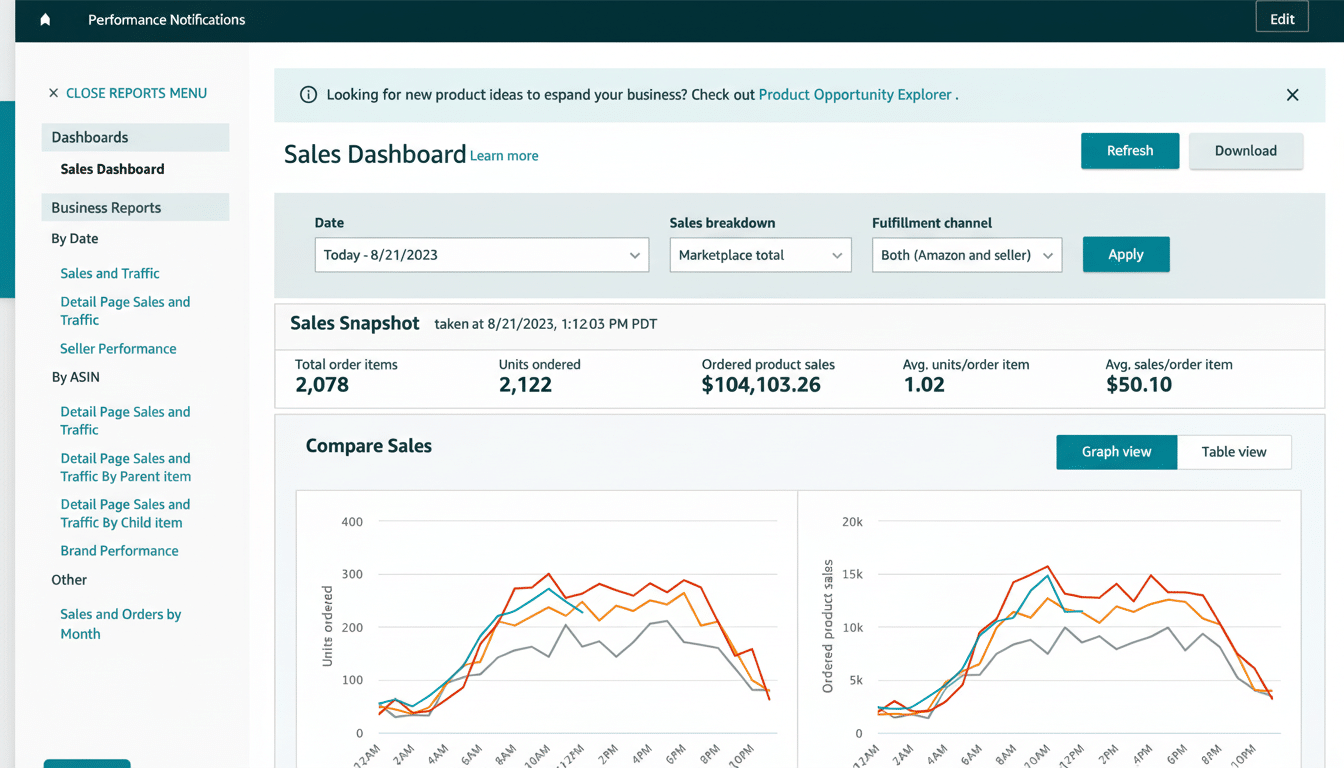Viewport: 1344px width, 768px height.
Task: Click the info icon in the notification banner
Action: pyautogui.click(x=308, y=94)
